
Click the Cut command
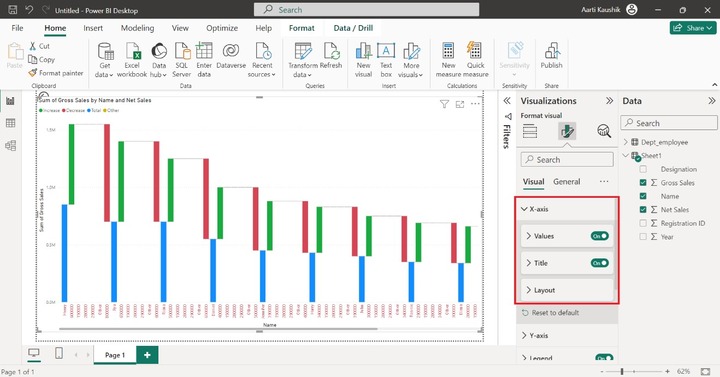tap(39, 46)
